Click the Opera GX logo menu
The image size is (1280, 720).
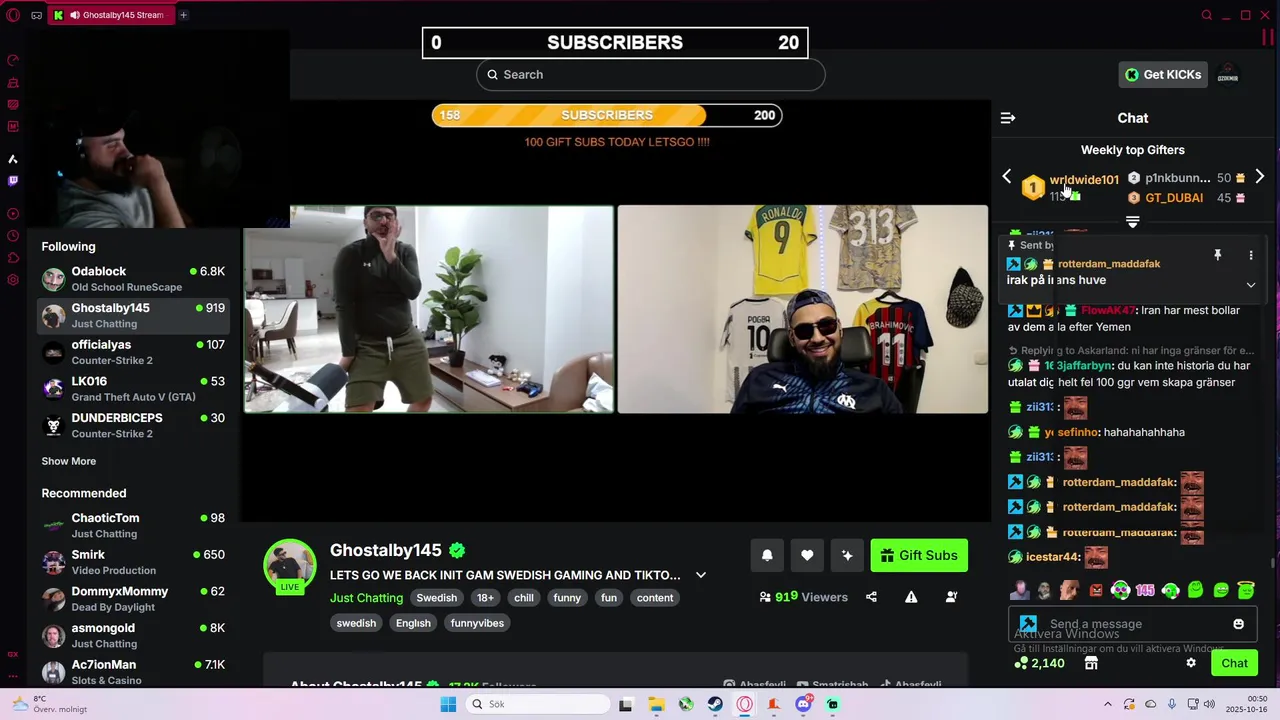click(13, 15)
